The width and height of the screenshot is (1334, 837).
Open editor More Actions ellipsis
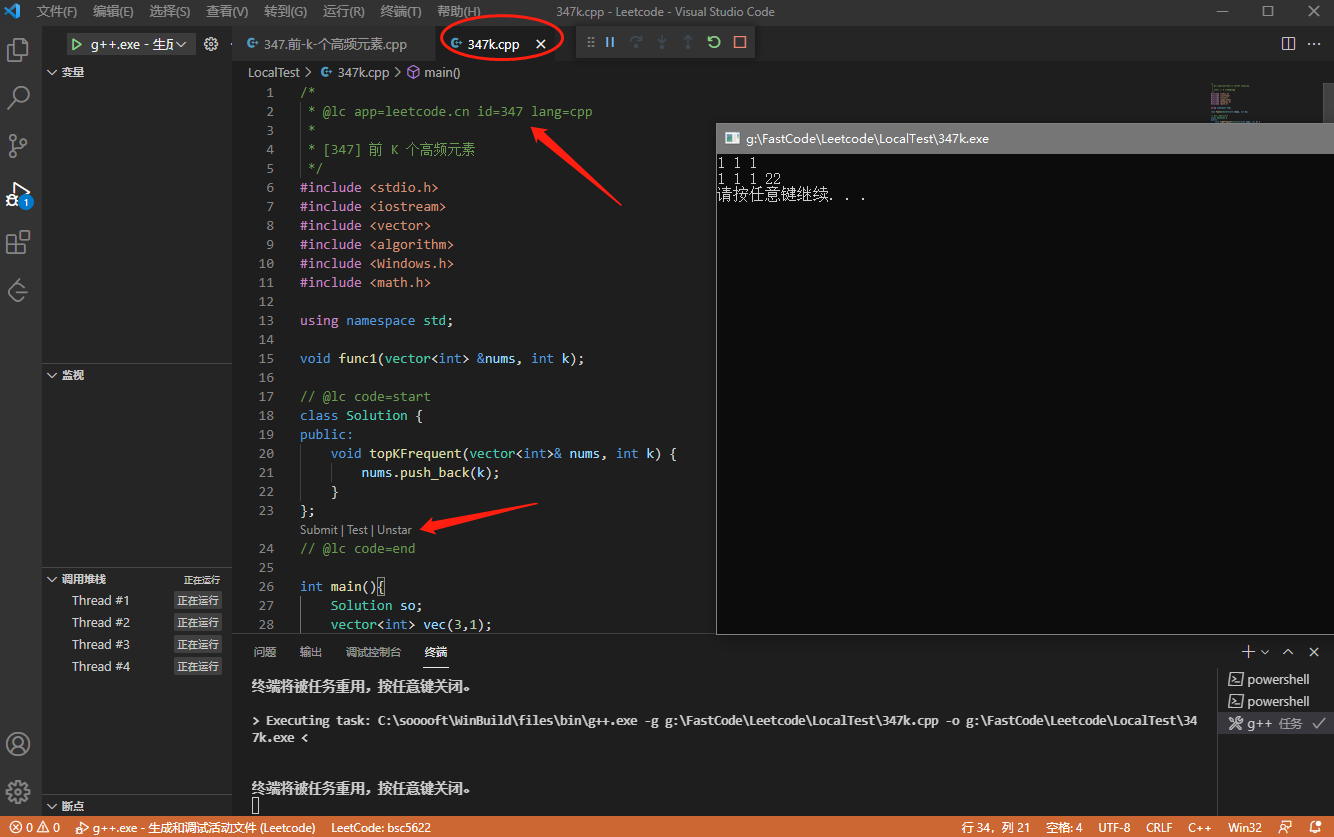(1315, 44)
